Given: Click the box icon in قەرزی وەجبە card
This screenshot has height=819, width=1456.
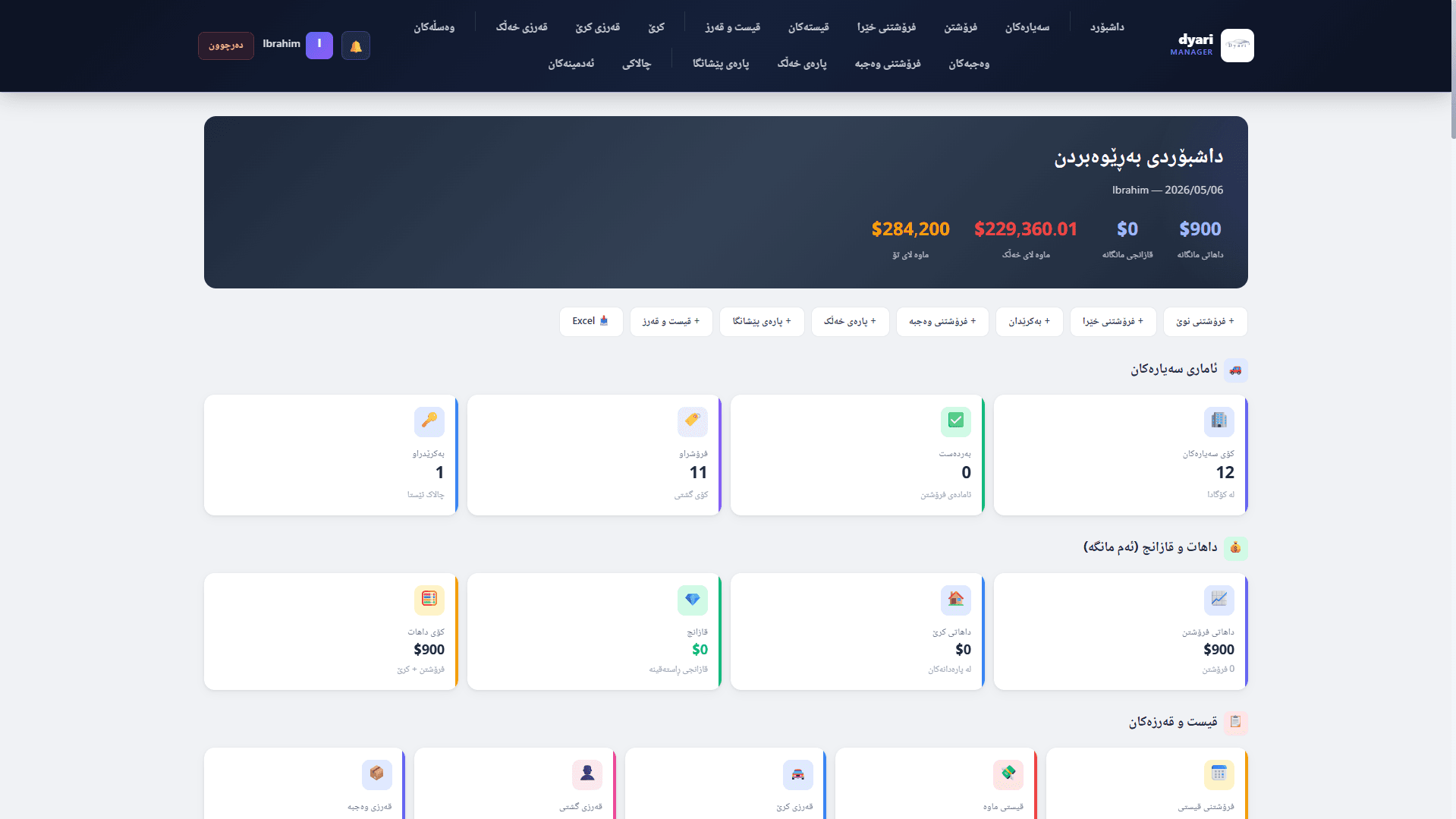Looking at the screenshot, I should click(377, 774).
